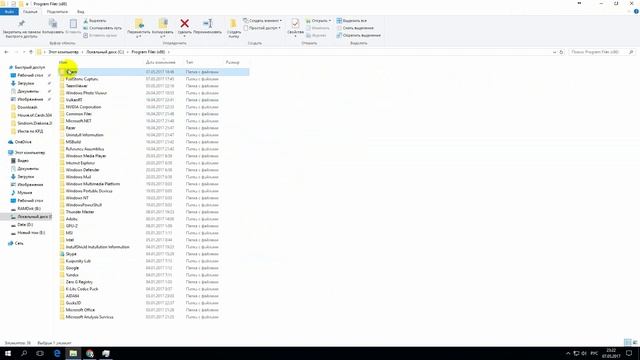The height and width of the screenshot is (360, 640).
Task: Sort by the Тип column header
Action: (x=189, y=62)
